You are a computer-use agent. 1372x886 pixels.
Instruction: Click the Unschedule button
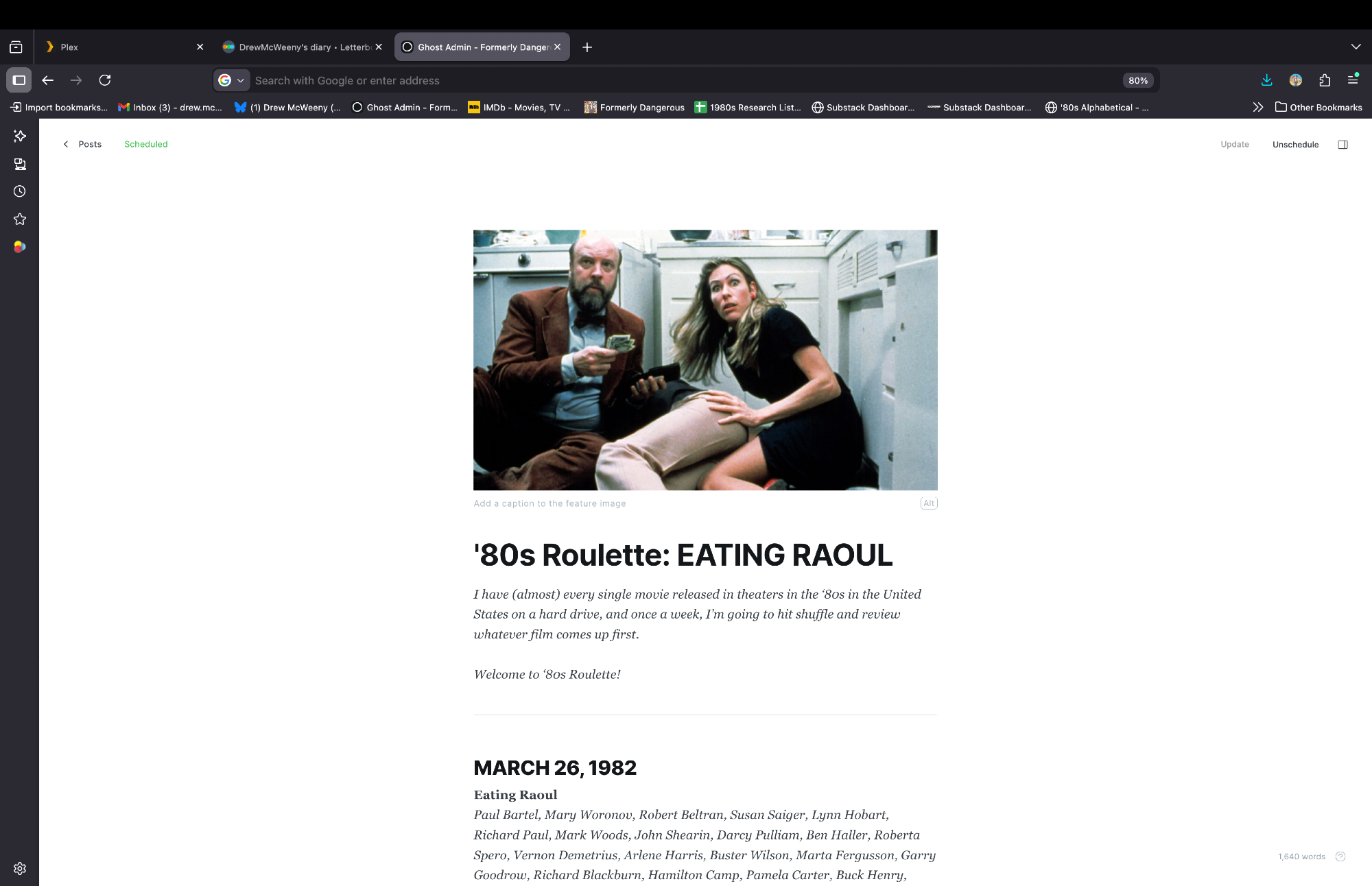click(1295, 145)
